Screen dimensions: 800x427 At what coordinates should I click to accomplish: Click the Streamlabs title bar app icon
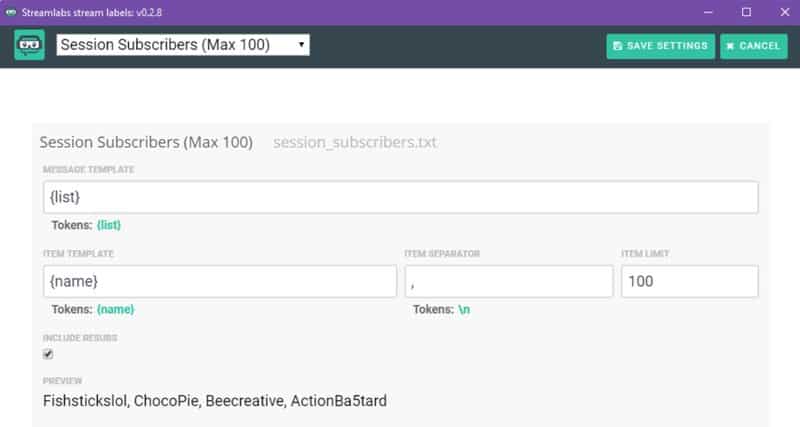(x=11, y=12)
